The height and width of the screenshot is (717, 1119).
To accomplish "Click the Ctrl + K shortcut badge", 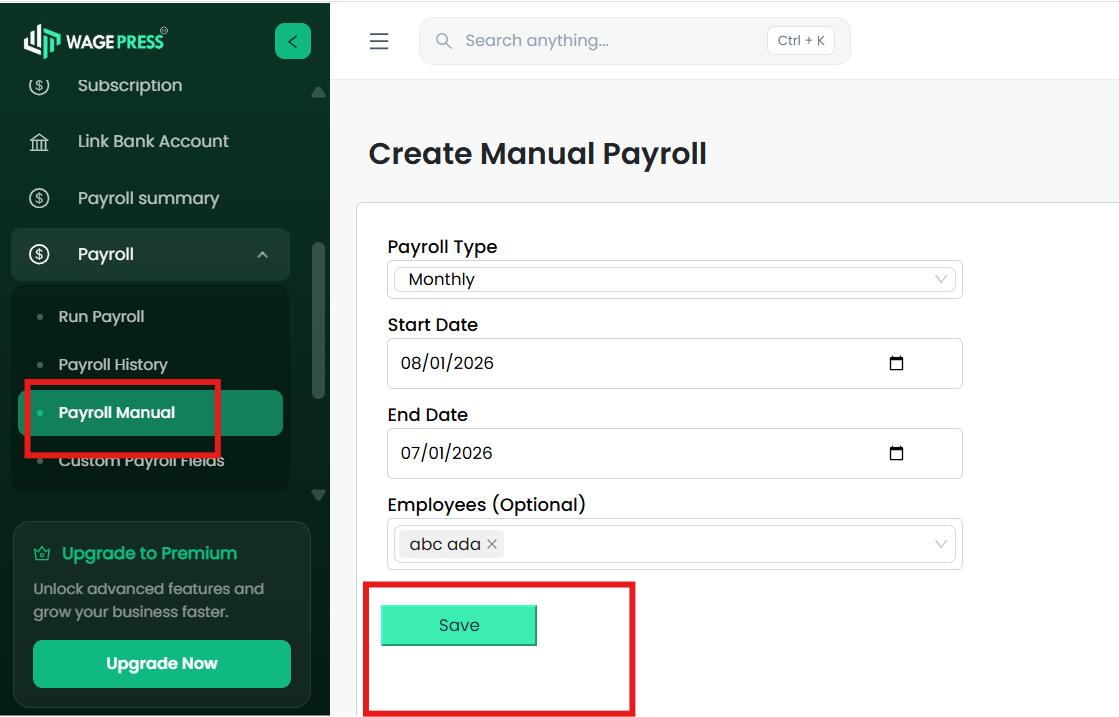I will 801,41.
